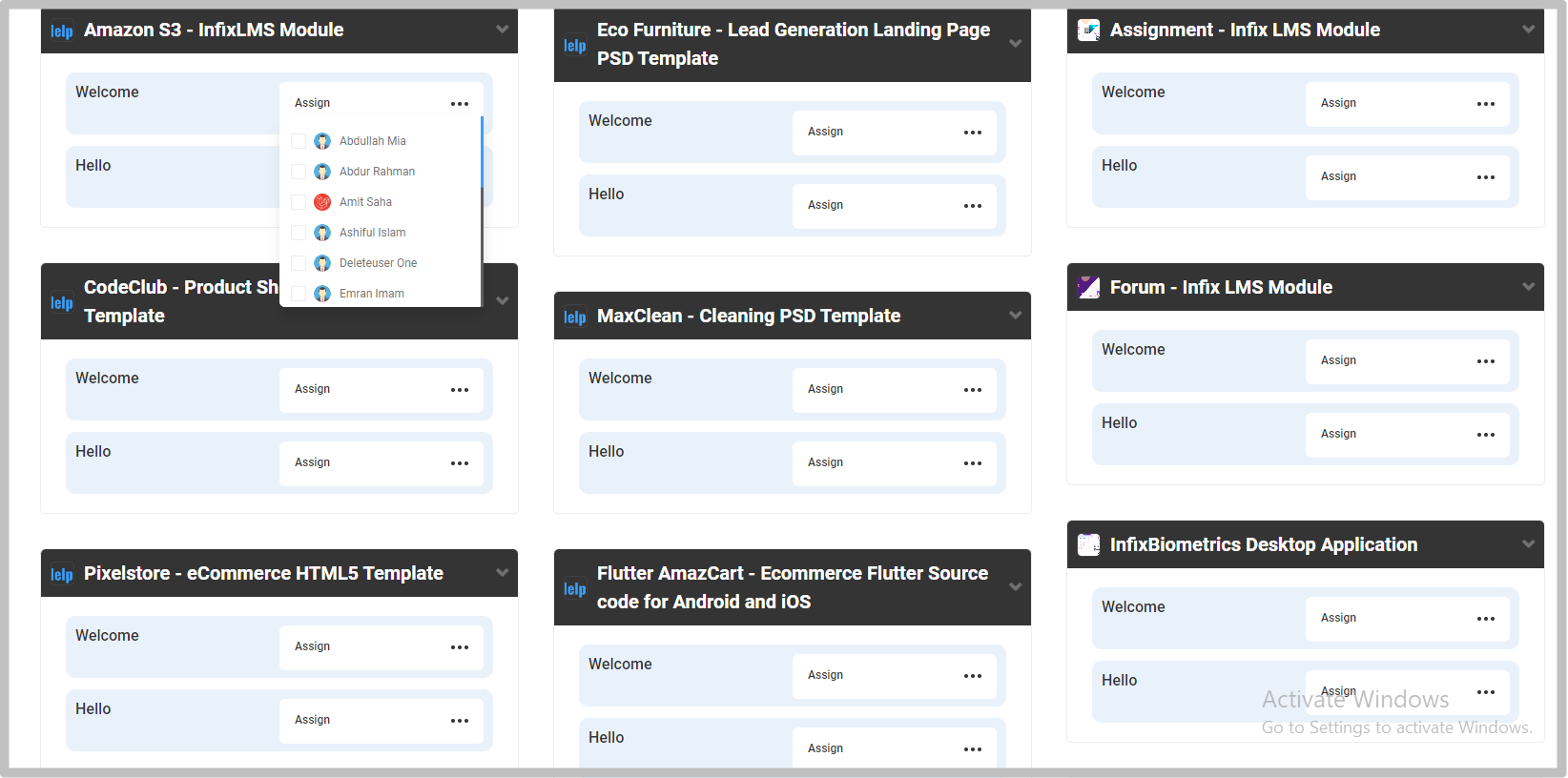Image resolution: width=1568 pixels, height=778 pixels.
Task: Click the Forum module logo icon
Action: (x=1088, y=287)
